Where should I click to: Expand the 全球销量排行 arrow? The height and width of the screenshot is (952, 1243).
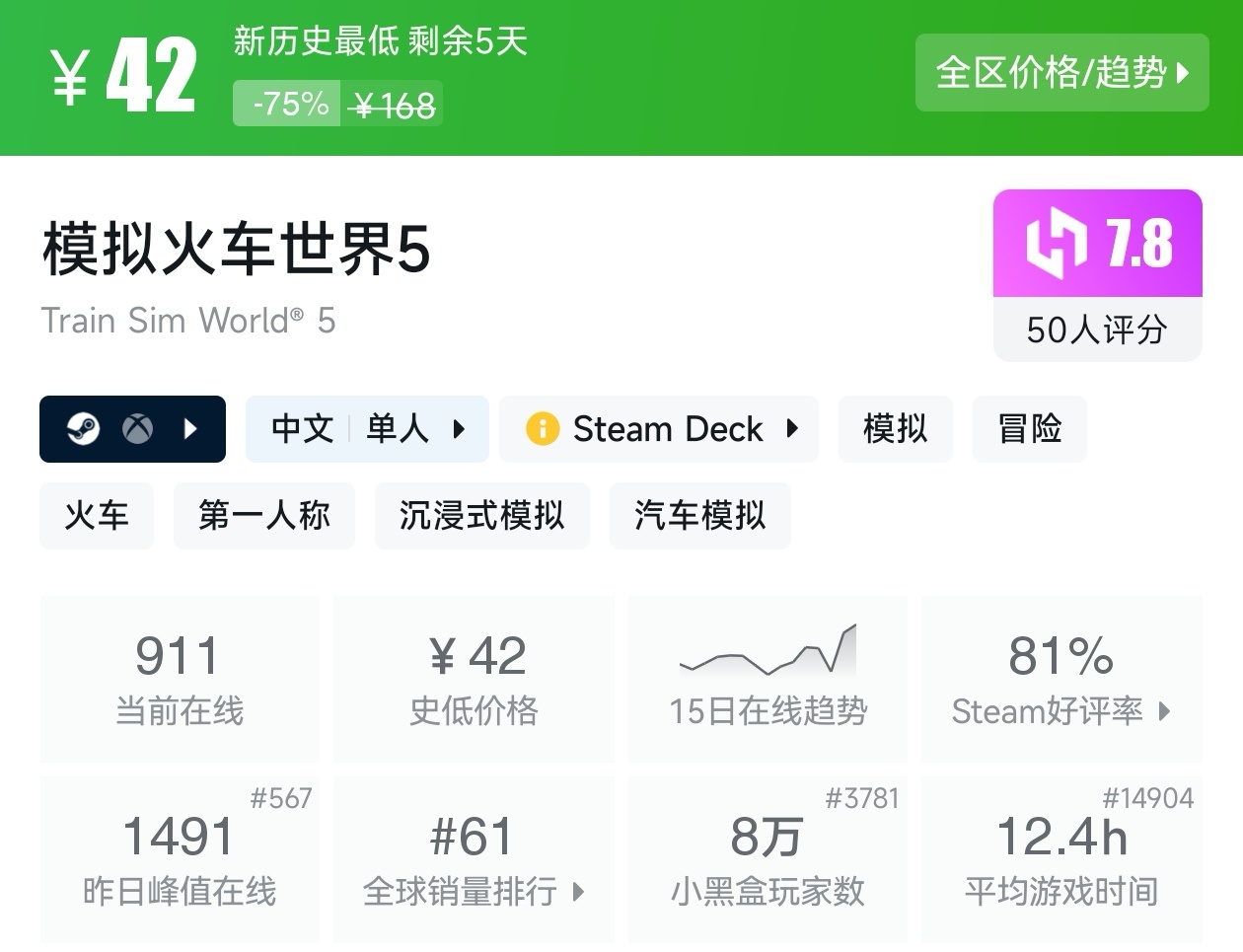[579, 892]
